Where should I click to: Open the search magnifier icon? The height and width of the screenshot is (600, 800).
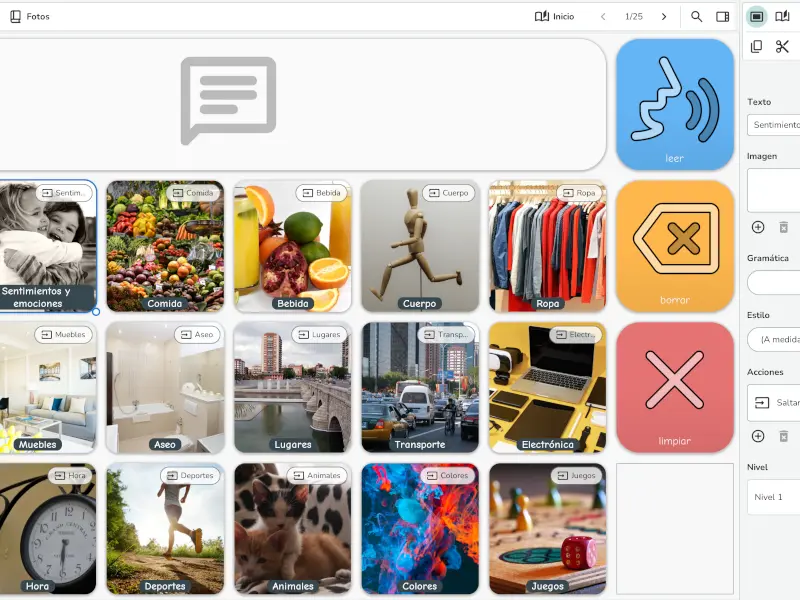696,16
